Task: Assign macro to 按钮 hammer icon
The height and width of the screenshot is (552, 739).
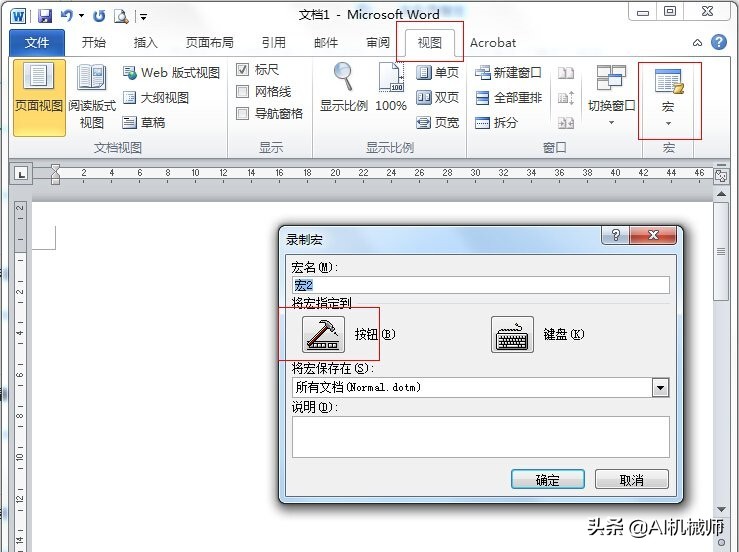Action: 323,334
